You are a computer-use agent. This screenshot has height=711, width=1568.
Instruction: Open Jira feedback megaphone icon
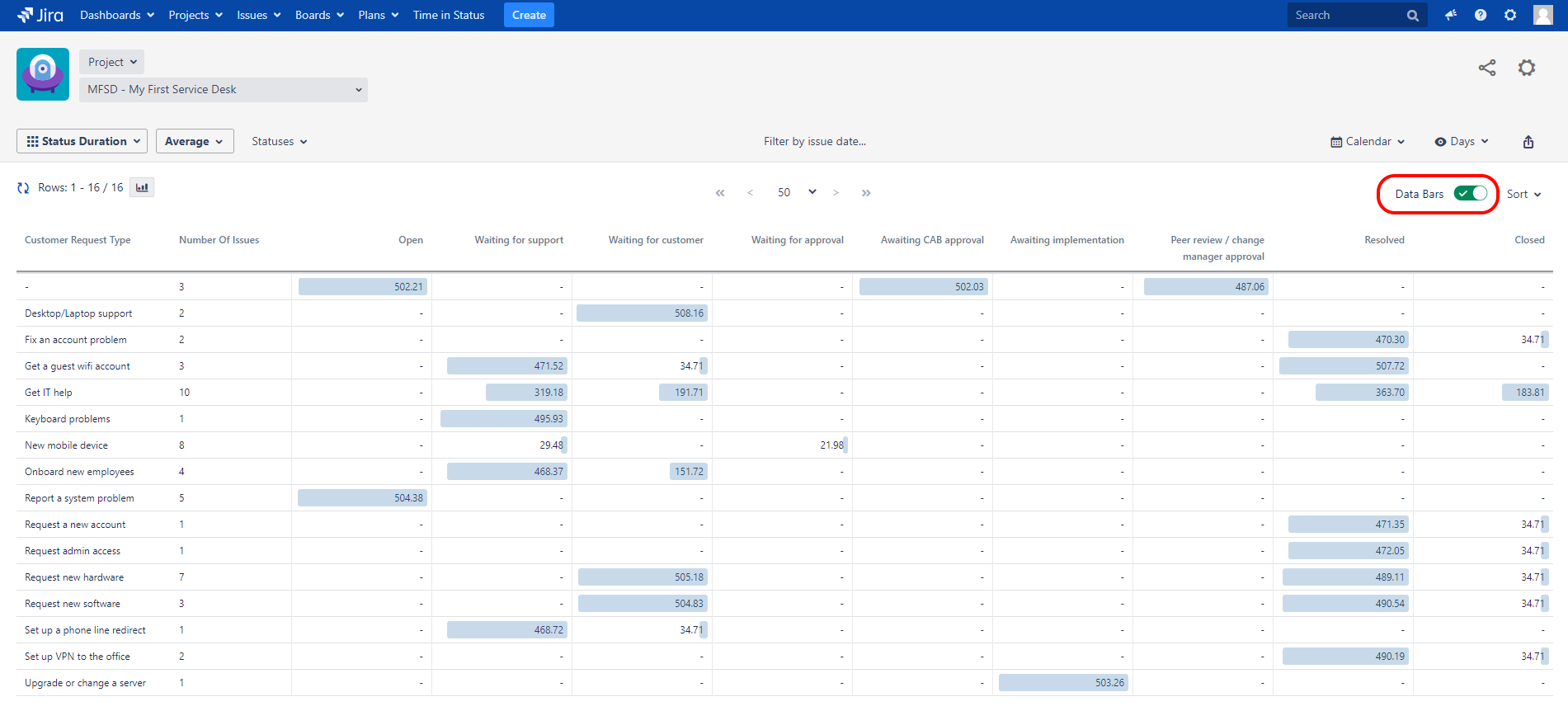click(1450, 16)
